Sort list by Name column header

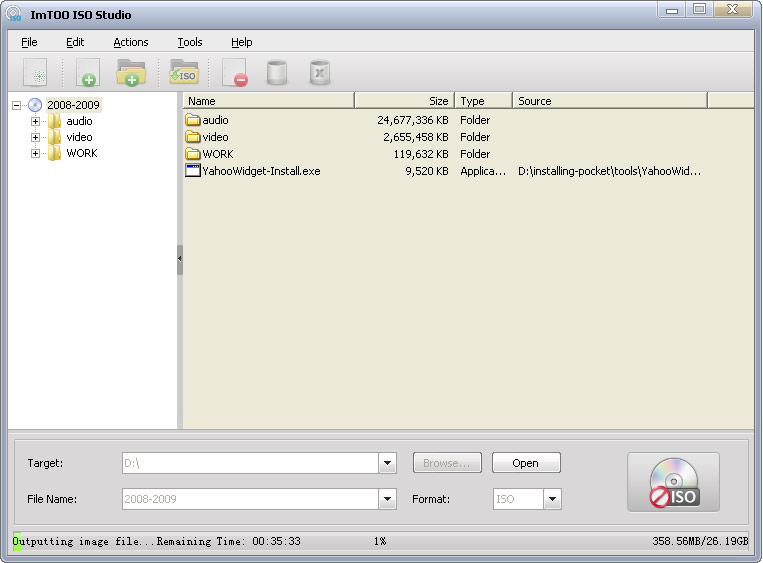click(x=269, y=101)
